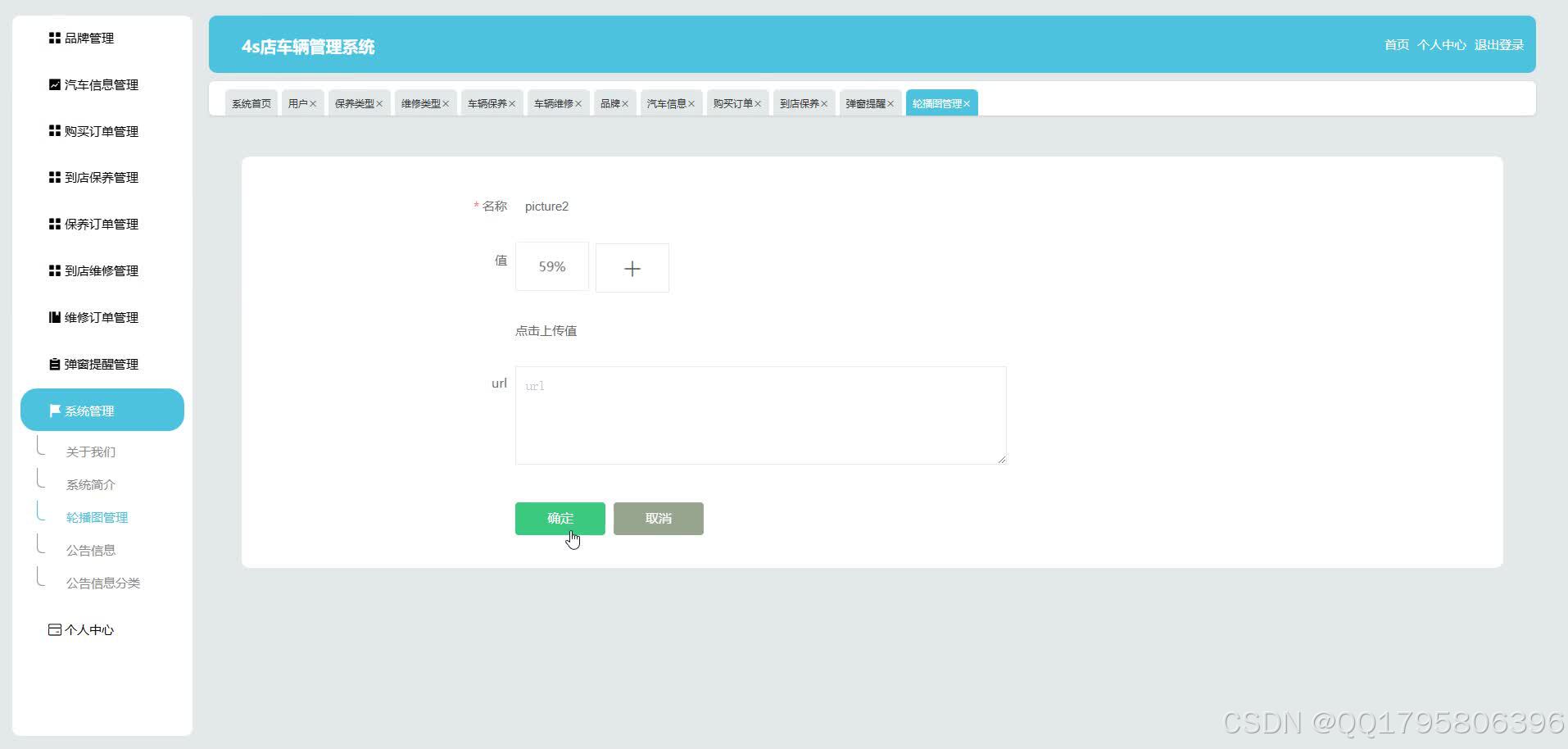Select the 维修订单管理 bar-chart icon
The width and height of the screenshot is (1568, 749).
[x=53, y=317]
